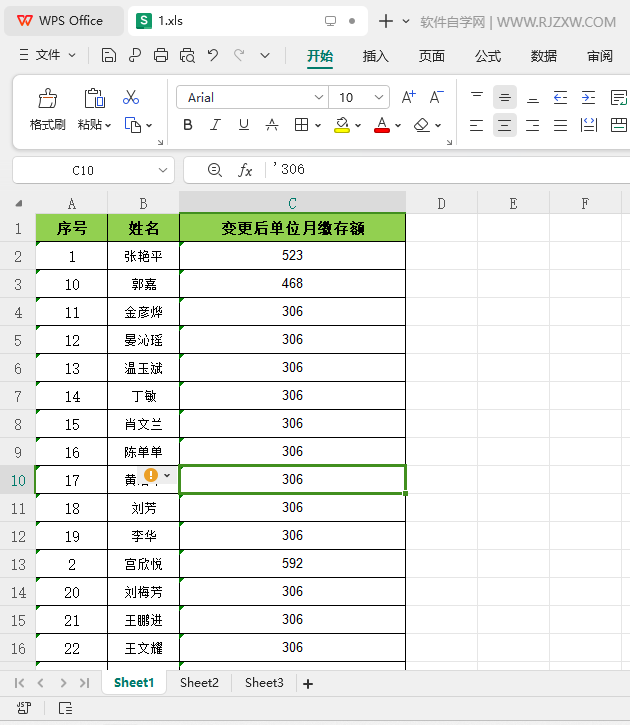Toggle align left
The height and width of the screenshot is (725, 630).
pos(477,125)
